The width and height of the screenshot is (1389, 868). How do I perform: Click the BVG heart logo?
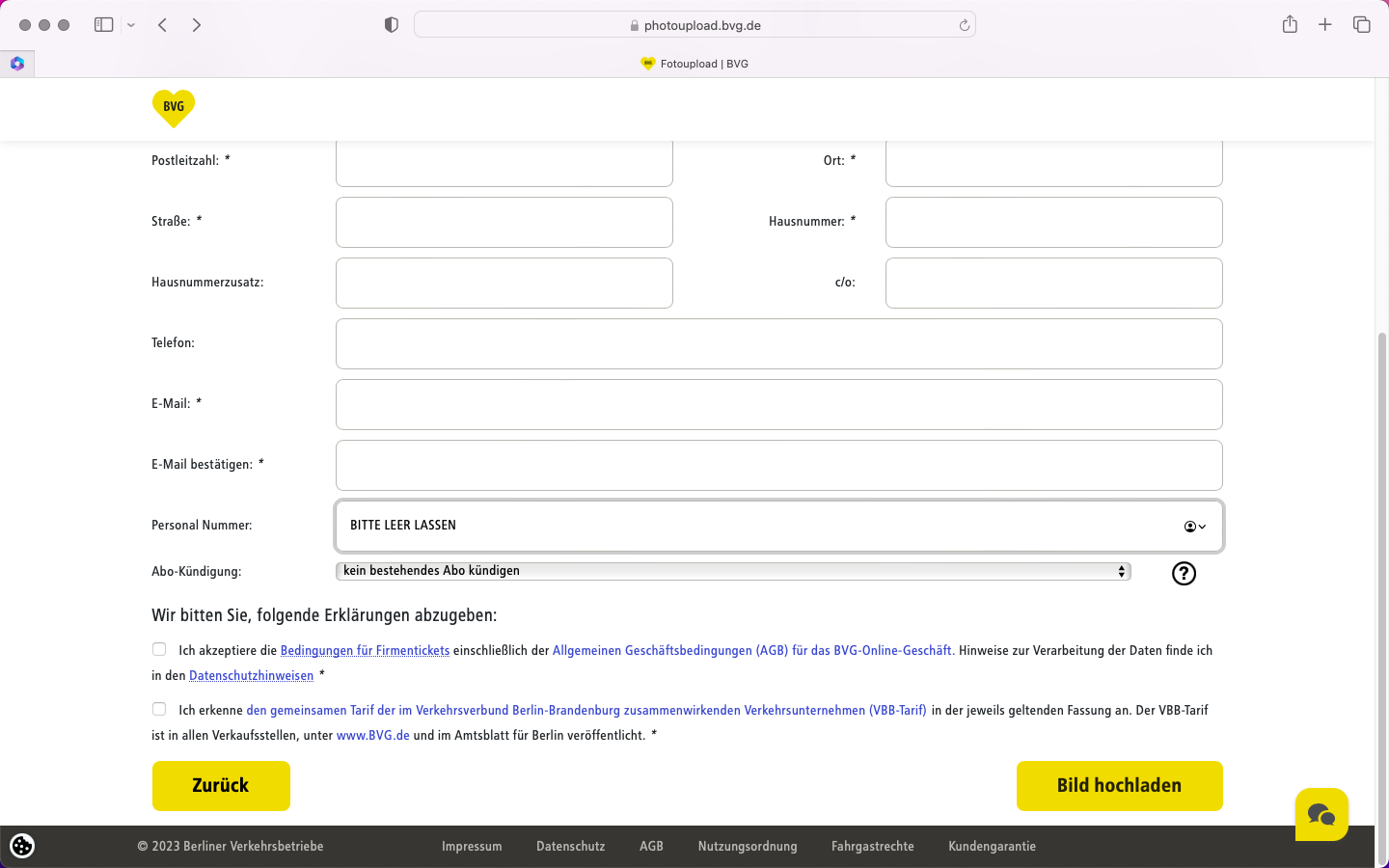pos(174,108)
